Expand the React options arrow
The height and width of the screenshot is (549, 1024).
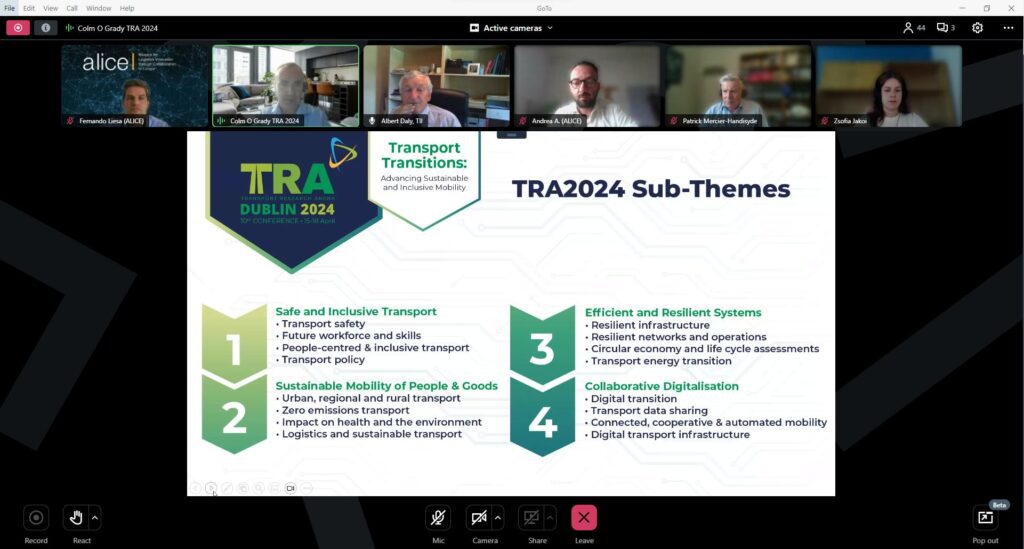(95, 518)
